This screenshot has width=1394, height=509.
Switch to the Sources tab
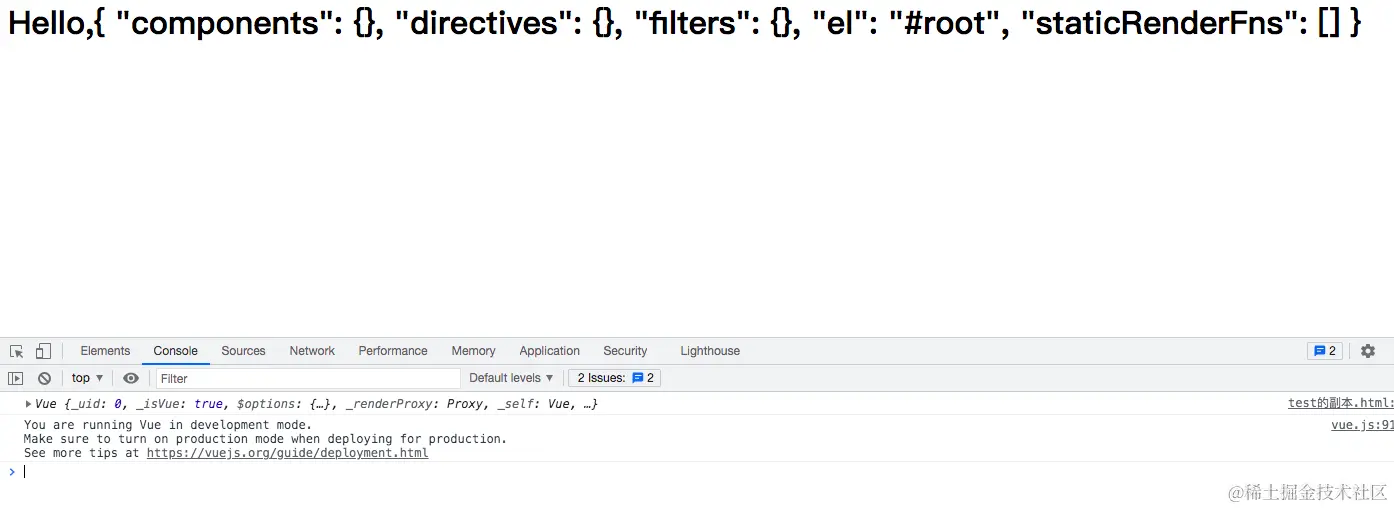243,351
